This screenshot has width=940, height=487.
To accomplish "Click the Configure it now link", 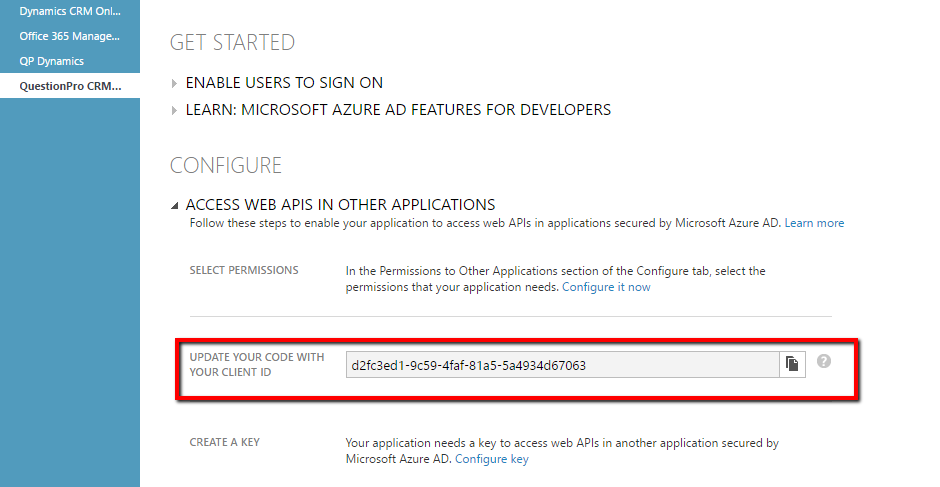I will click(x=606, y=287).
